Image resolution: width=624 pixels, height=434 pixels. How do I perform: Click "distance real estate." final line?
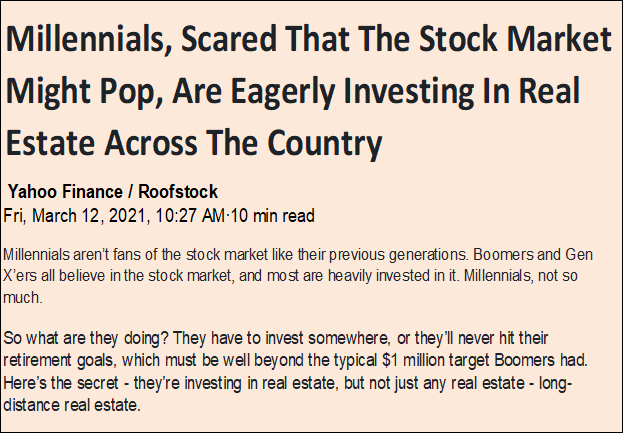click(x=72, y=406)
